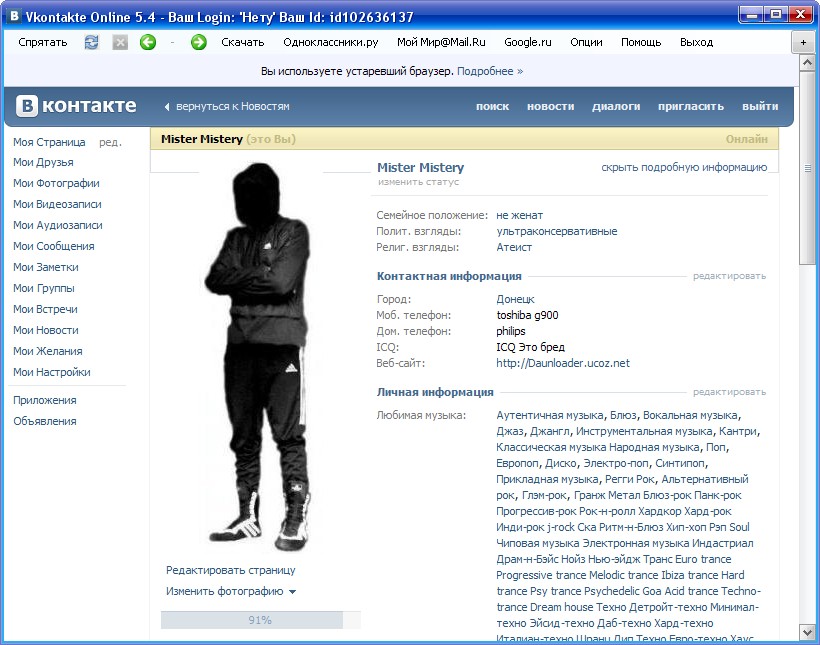Click 'редактировать' next to Личная информация

click(x=730, y=392)
